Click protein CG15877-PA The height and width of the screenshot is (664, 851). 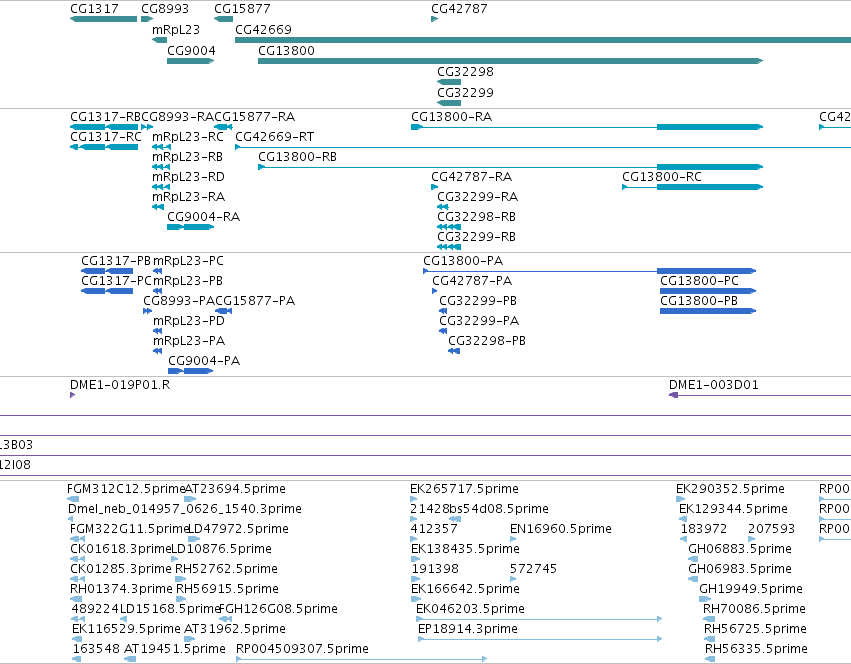[255, 301]
